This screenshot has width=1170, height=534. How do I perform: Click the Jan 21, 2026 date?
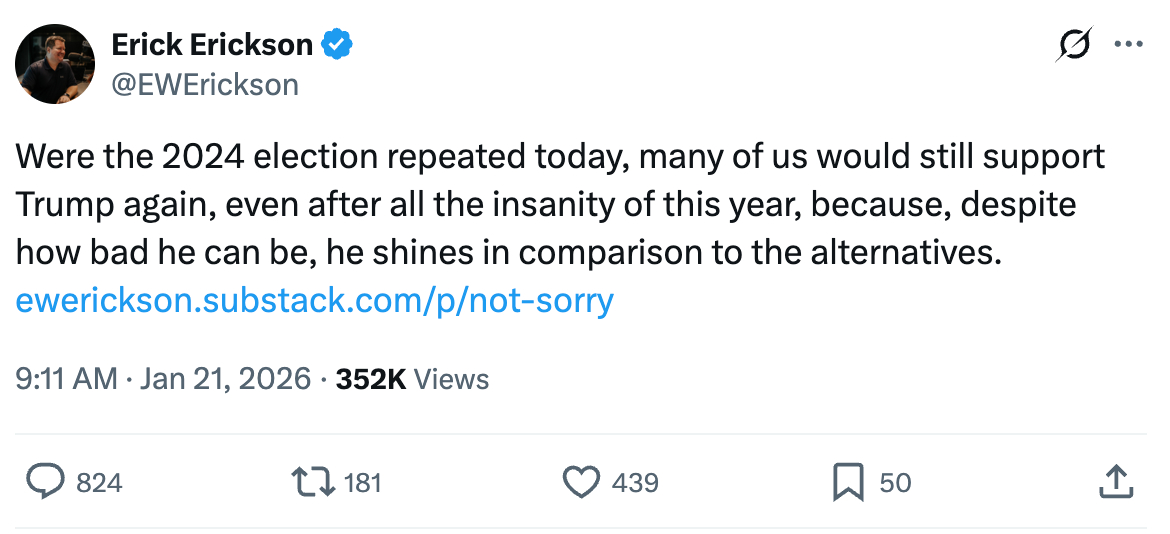226,379
